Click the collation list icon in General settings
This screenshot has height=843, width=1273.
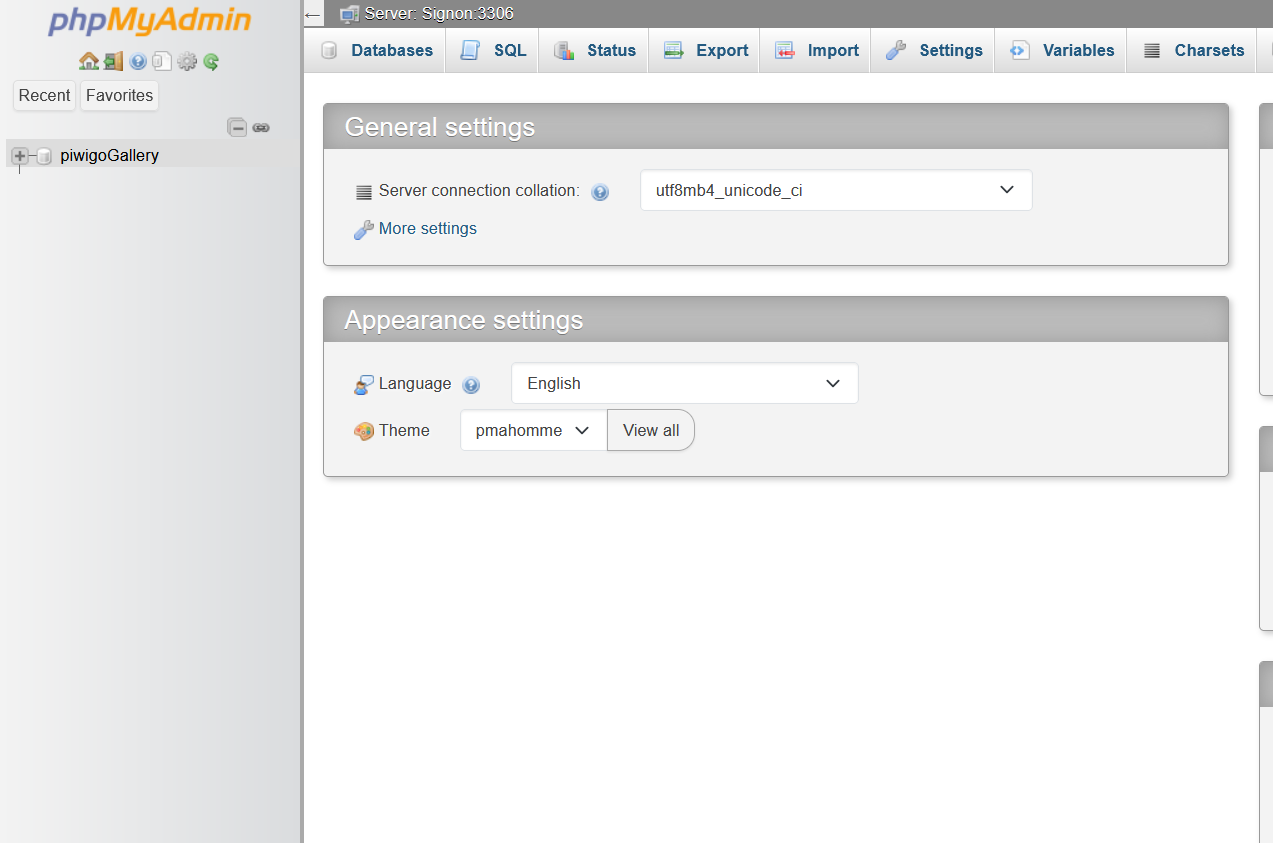coord(364,192)
